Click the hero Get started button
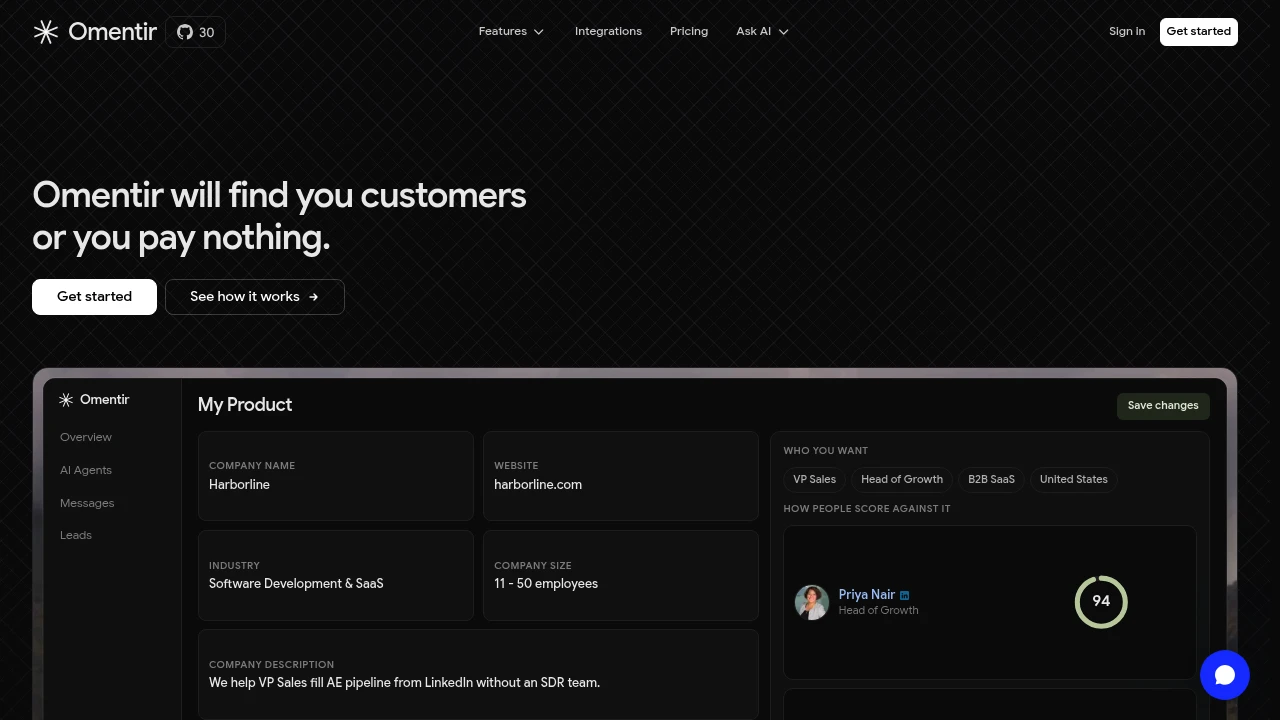The width and height of the screenshot is (1280, 720). coord(94,297)
